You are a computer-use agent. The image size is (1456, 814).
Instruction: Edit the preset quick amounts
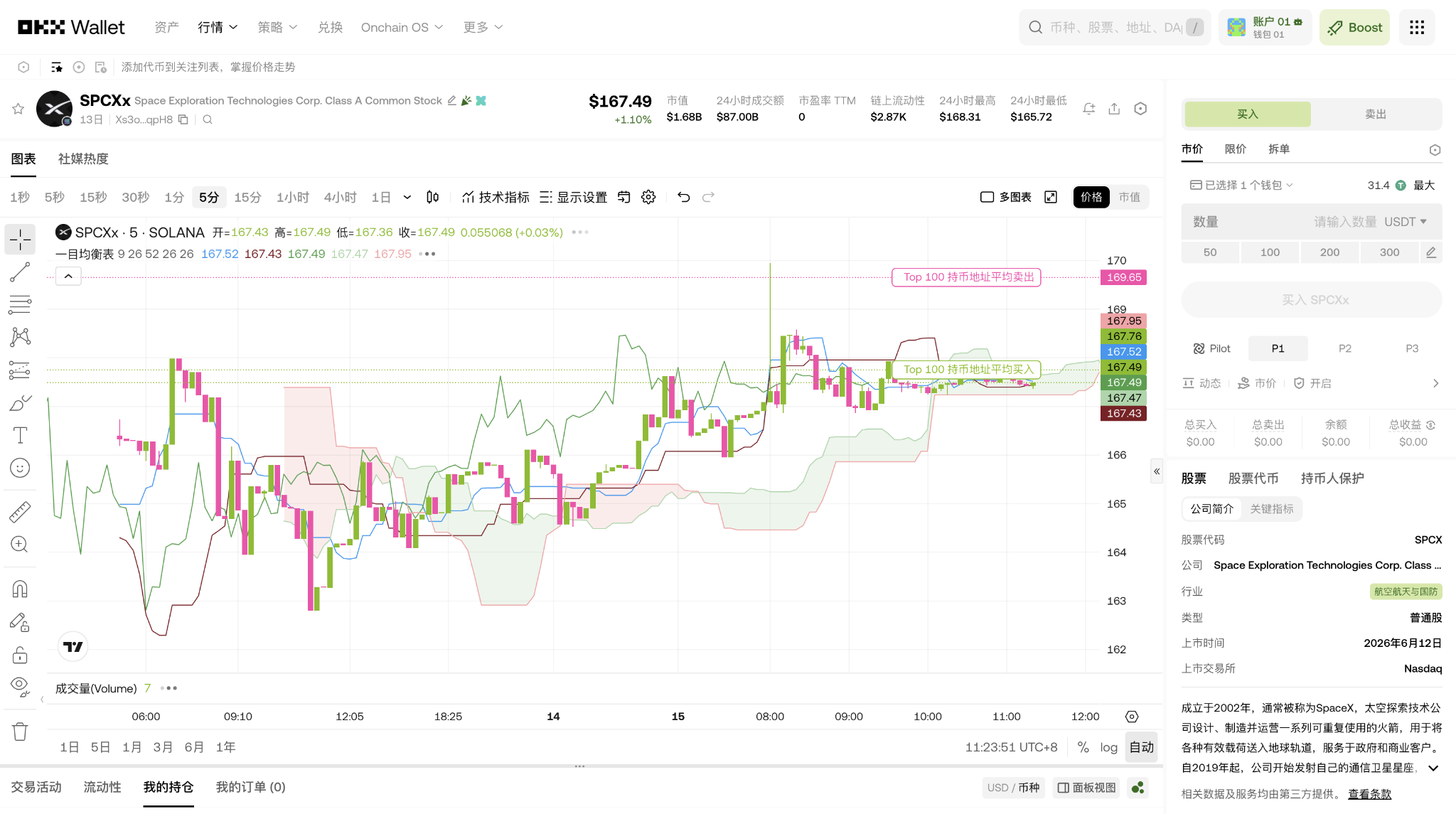coord(1431,252)
